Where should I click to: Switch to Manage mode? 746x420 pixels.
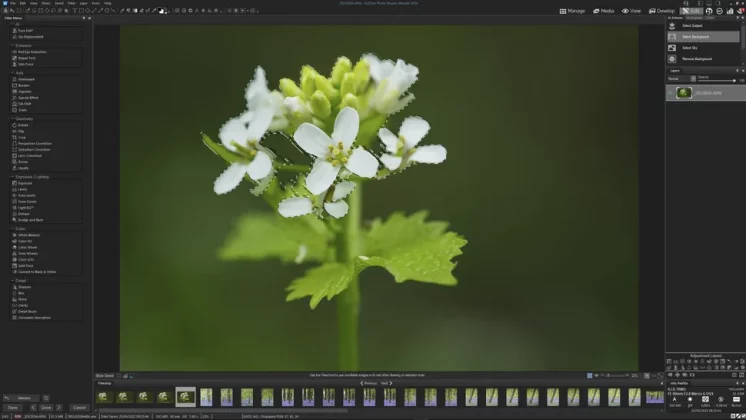pos(574,11)
